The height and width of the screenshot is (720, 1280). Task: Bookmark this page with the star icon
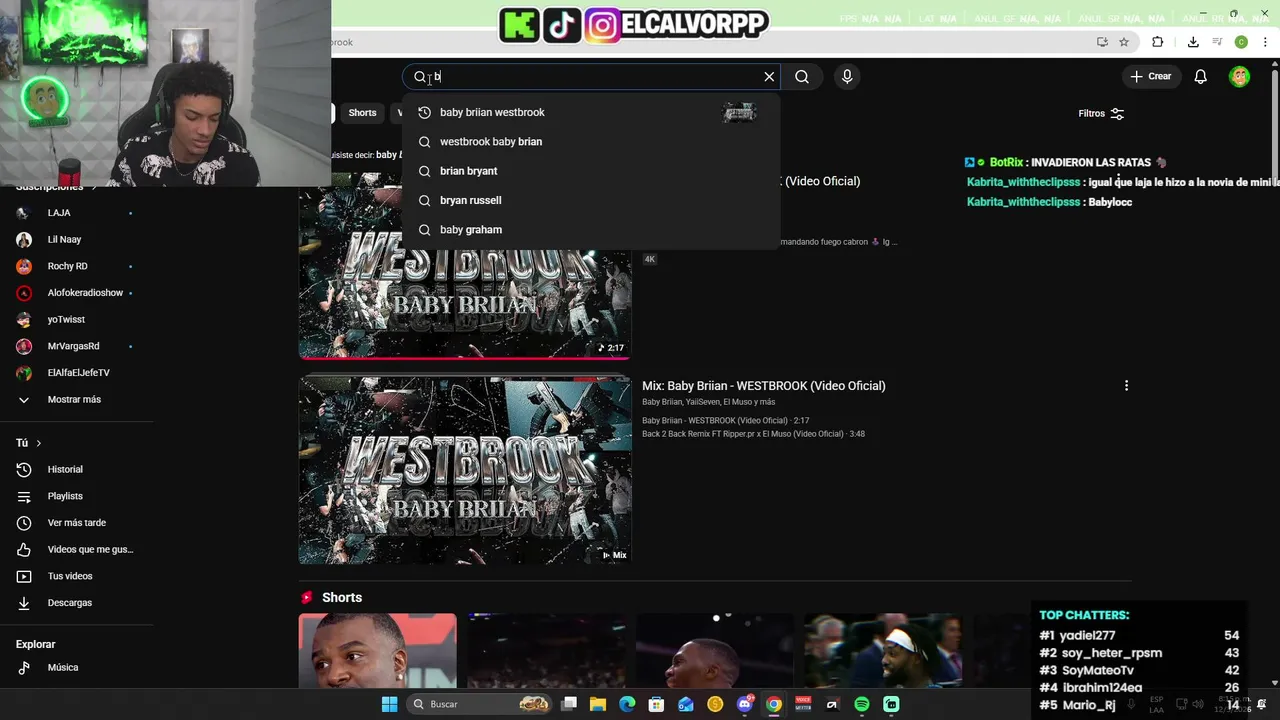1124,42
